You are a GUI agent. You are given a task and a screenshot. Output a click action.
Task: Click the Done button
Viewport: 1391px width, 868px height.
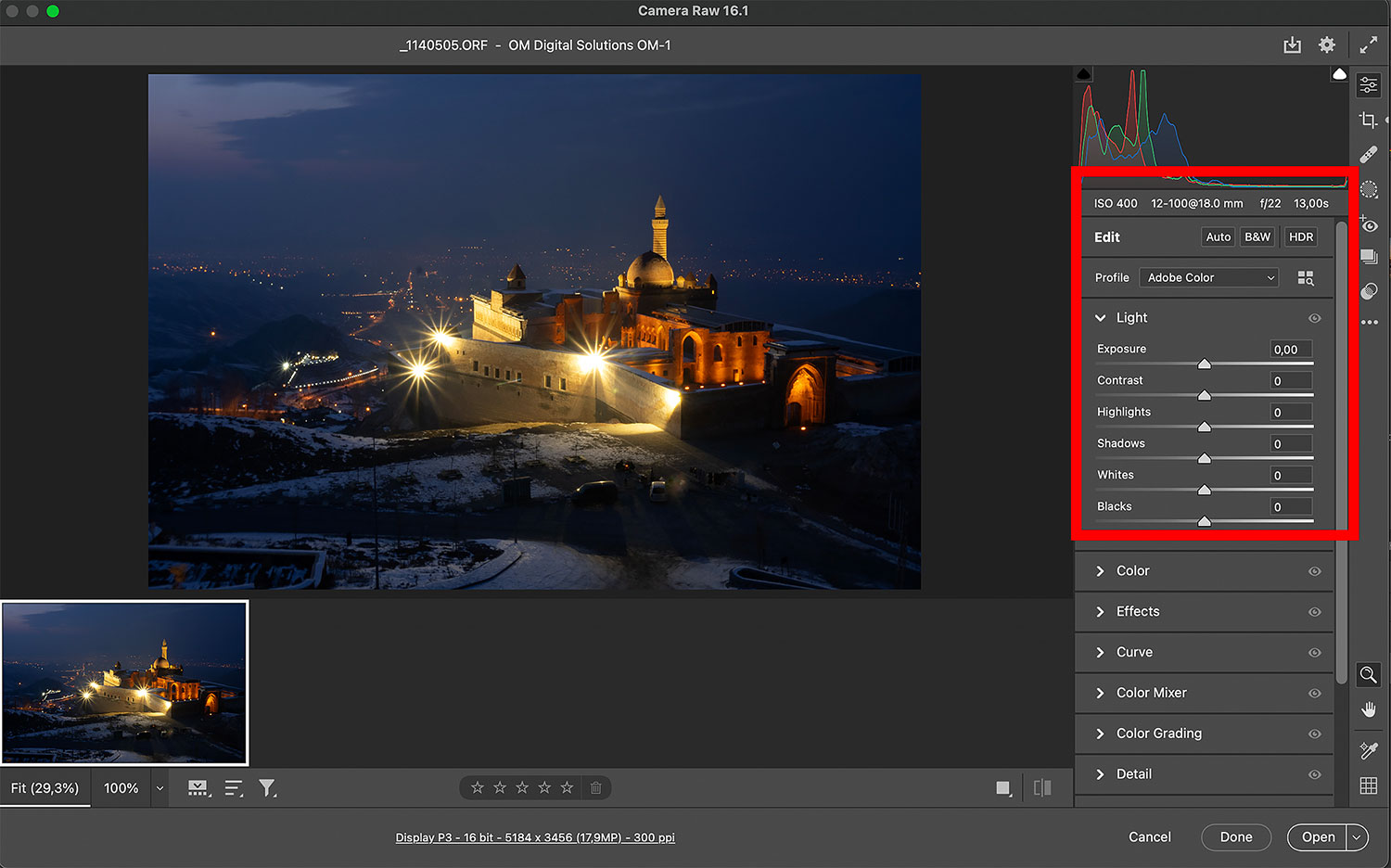(1235, 837)
